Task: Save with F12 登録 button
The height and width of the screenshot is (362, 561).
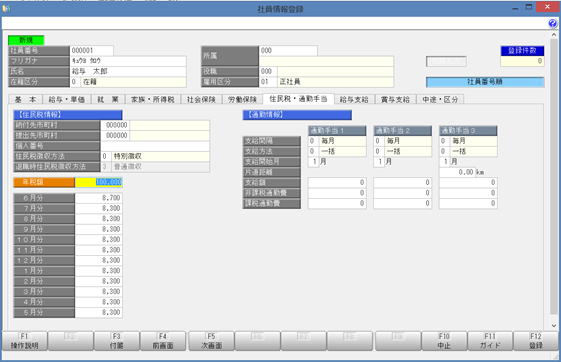Action: pyautogui.click(x=536, y=341)
